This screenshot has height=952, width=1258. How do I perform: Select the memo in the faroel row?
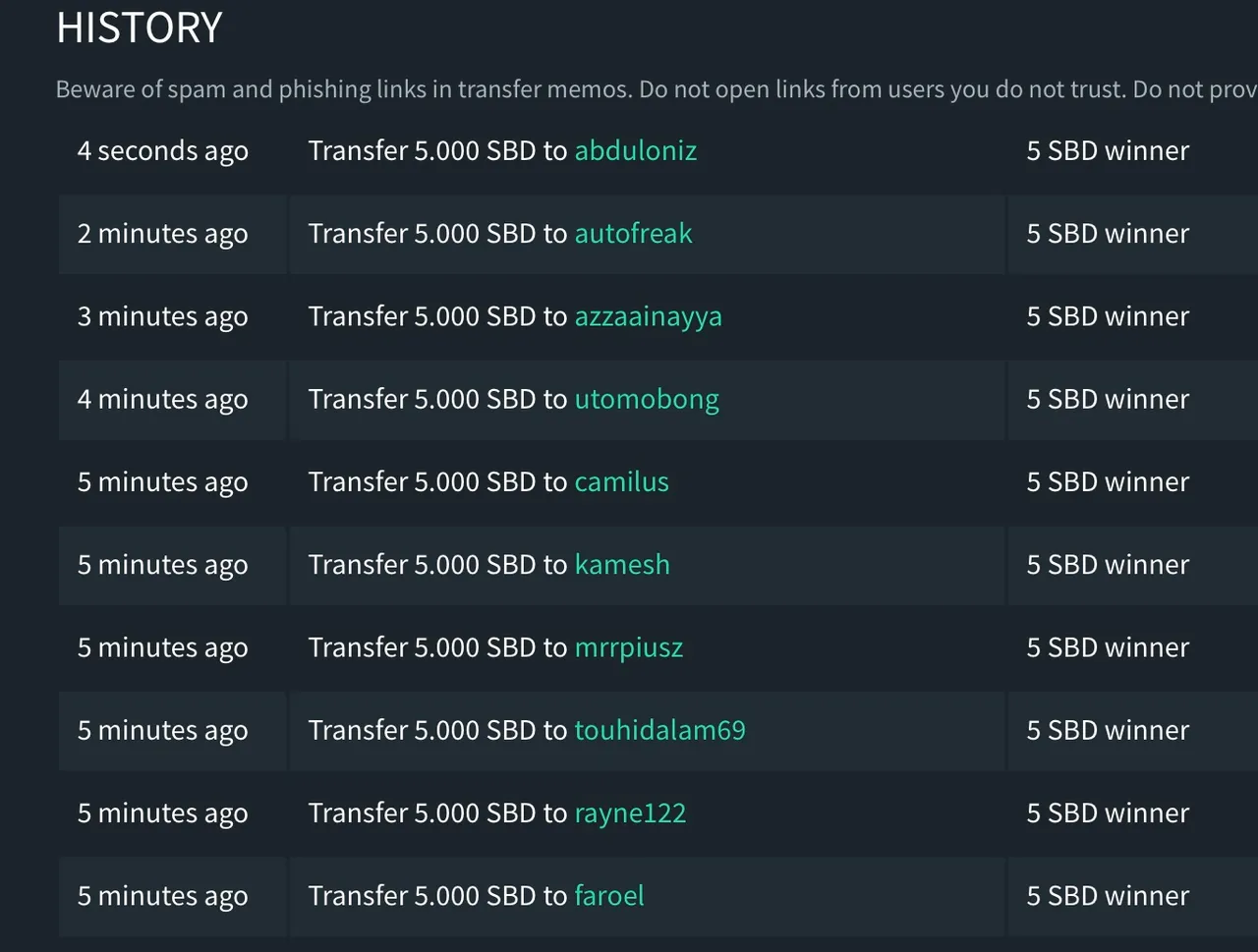coord(1108,895)
